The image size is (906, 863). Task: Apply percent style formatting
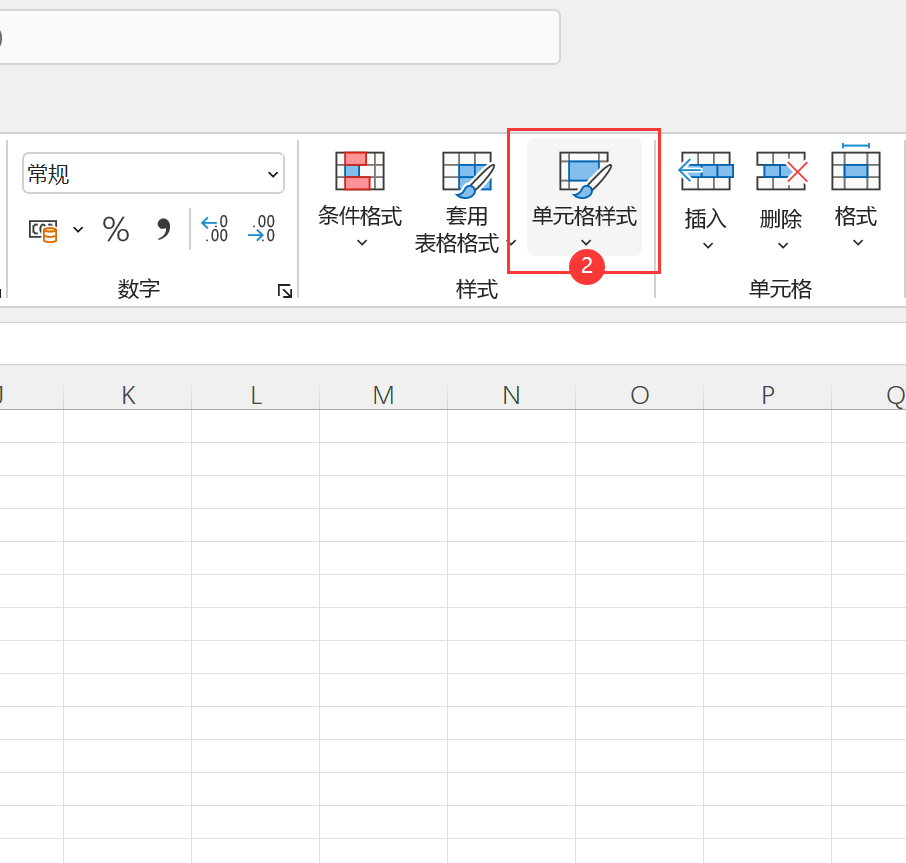point(116,229)
